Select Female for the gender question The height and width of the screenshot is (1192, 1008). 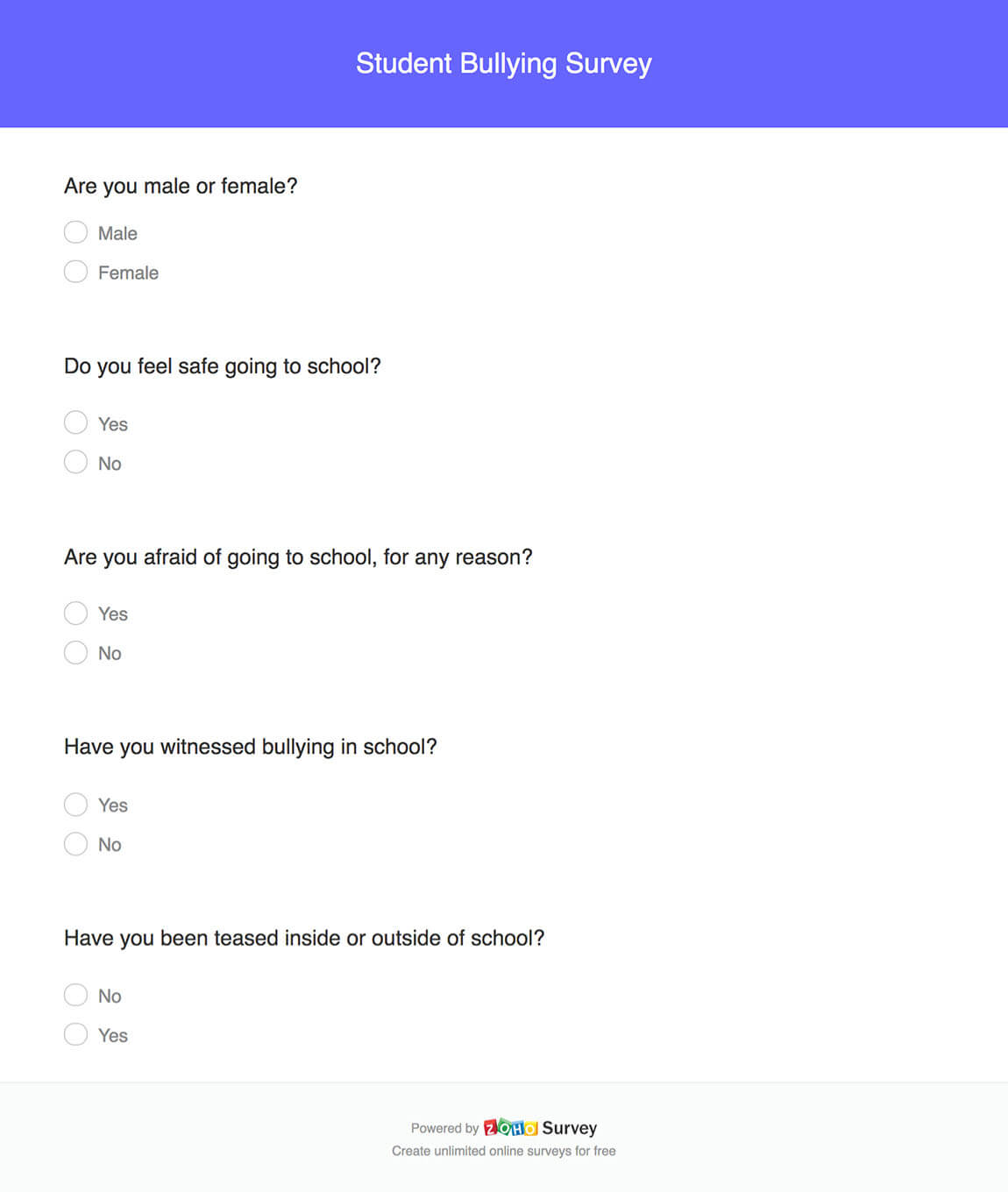point(76,272)
